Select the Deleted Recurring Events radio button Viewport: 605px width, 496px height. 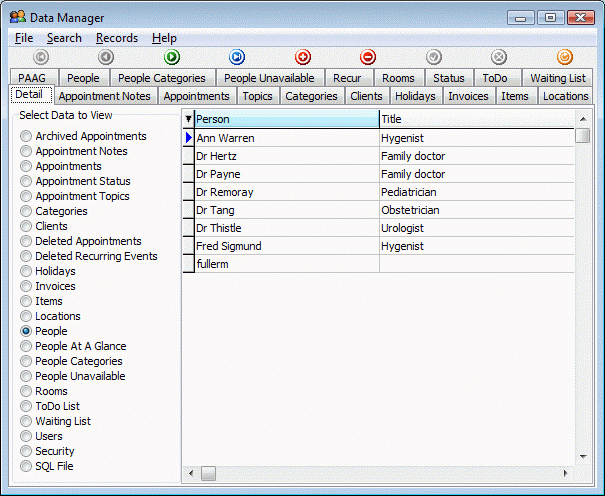tap(26, 256)
